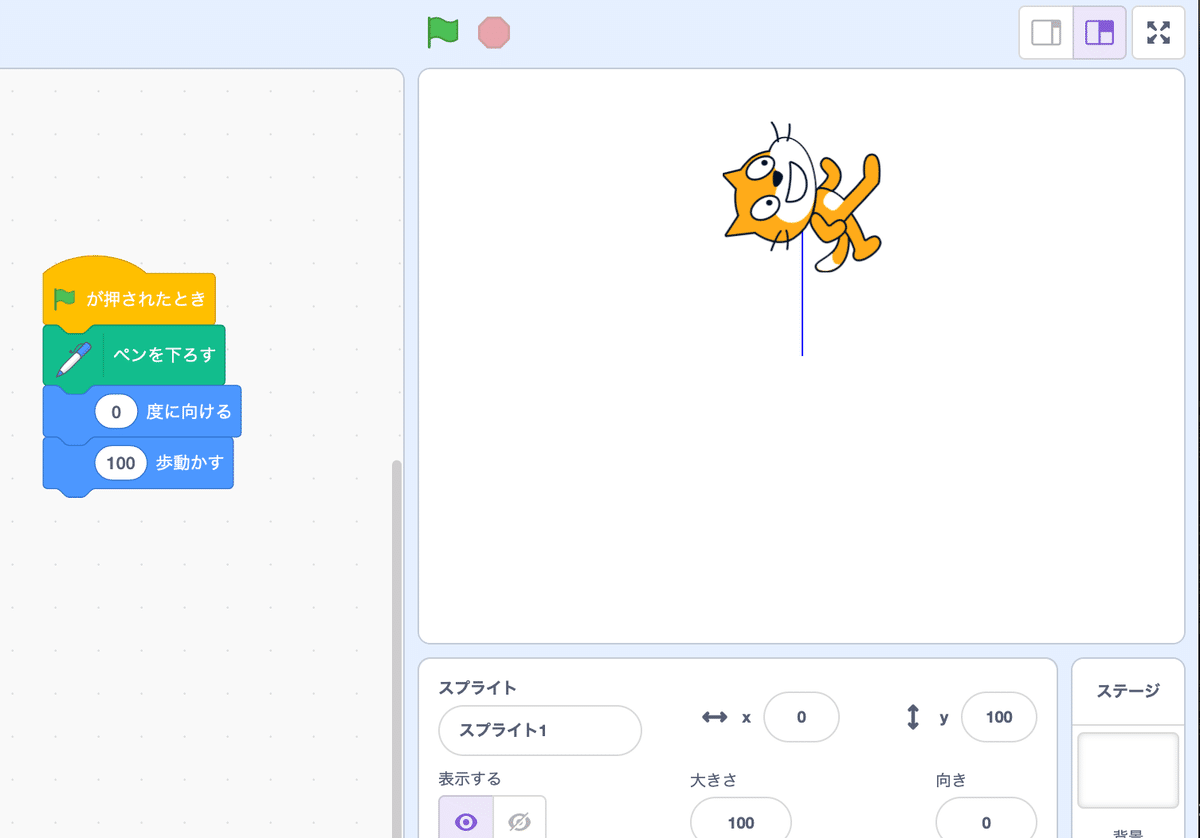Viewport: 1200px width, 838px height.
Task: Edit the 100 value in '歩動かす' block
Action: (x=121, y=463)
